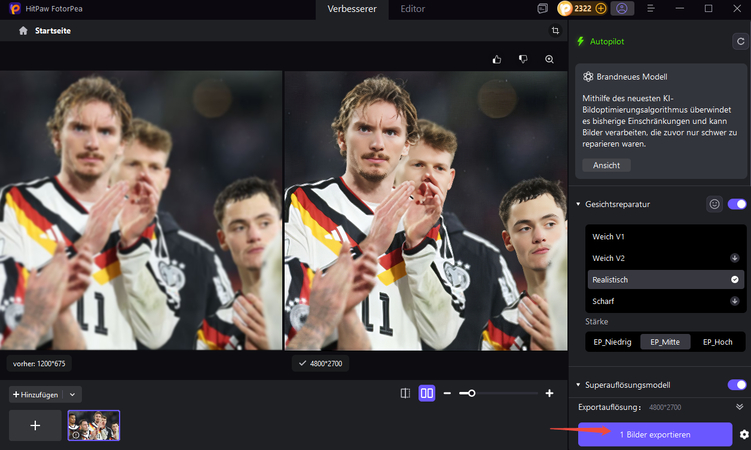Click the home icon beside Startseite

click(x=23, y=31)
